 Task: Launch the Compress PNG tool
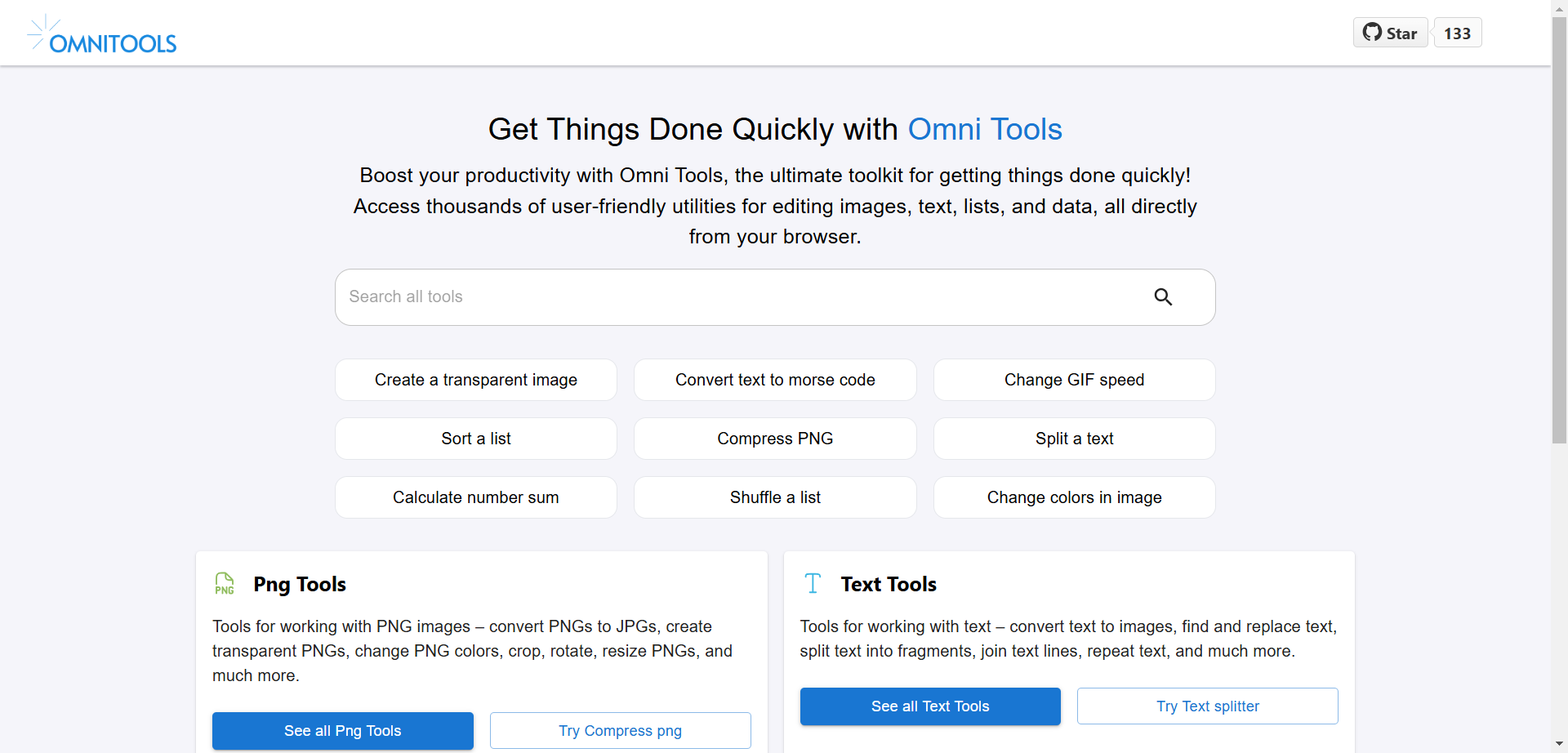[x=775, y=439]
